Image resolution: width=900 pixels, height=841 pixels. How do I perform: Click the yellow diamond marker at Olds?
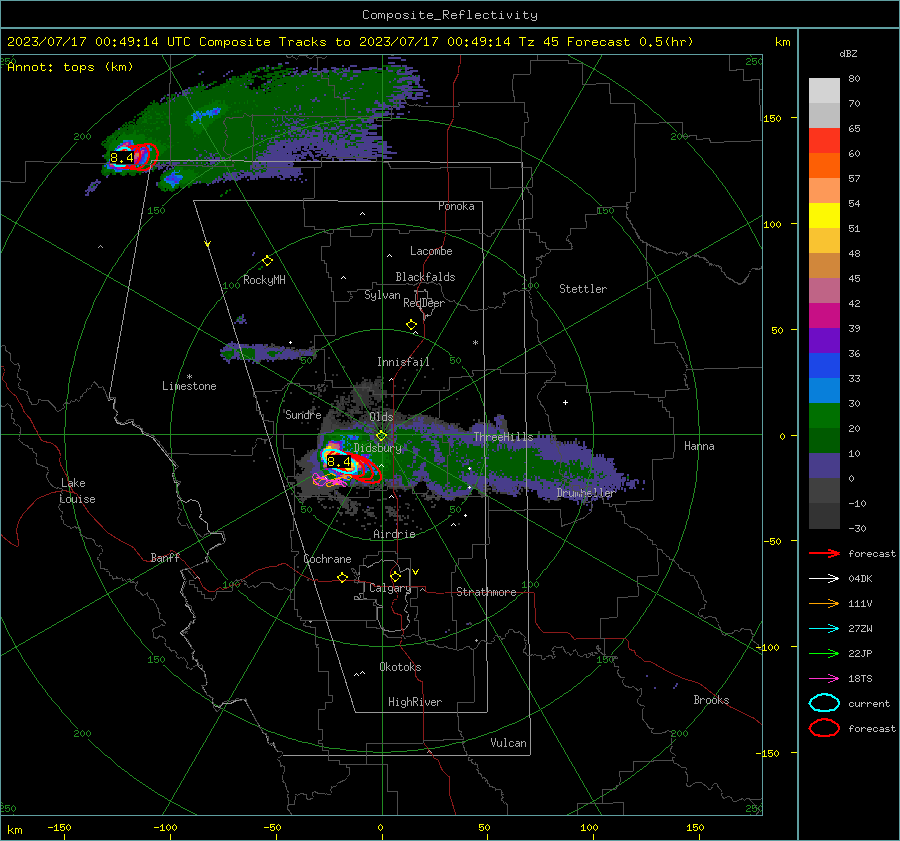tap(381, 436)
